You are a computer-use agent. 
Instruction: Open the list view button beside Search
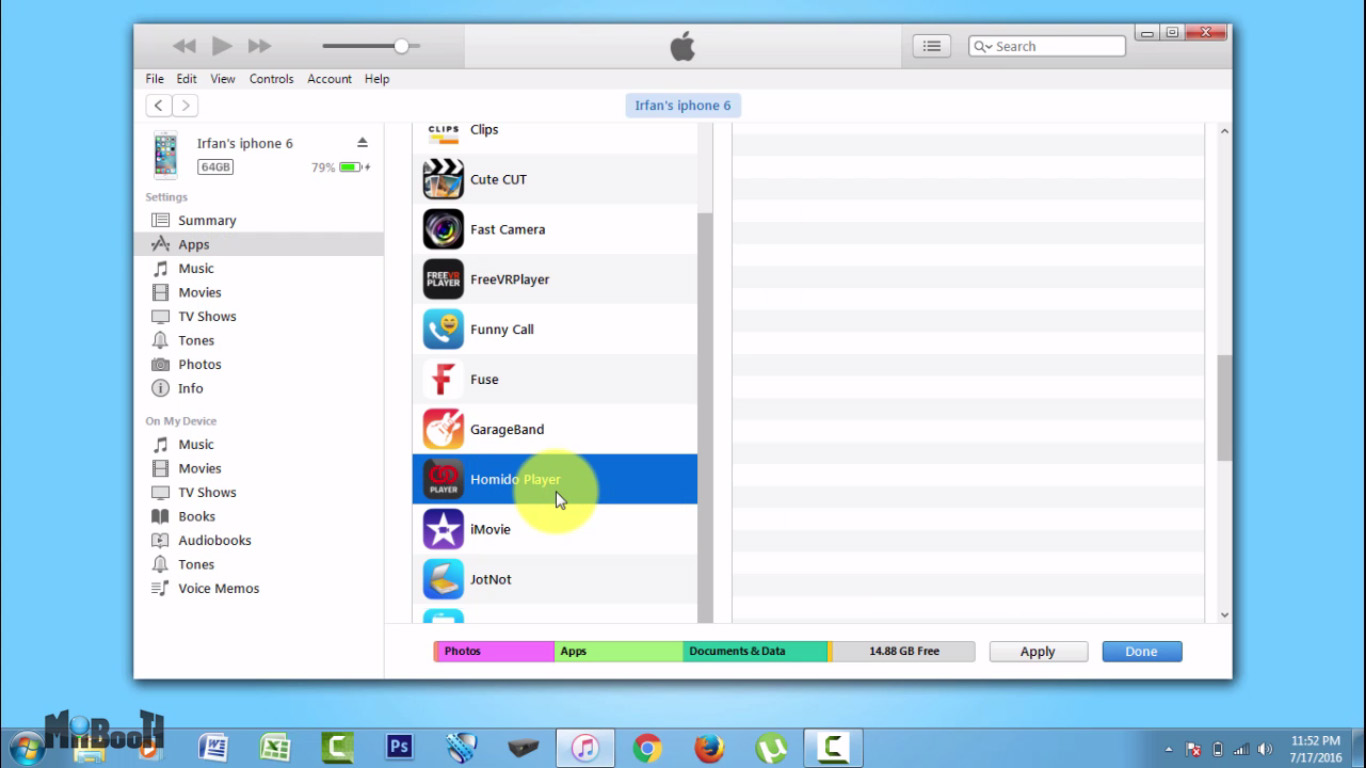[x=932, y=46]
